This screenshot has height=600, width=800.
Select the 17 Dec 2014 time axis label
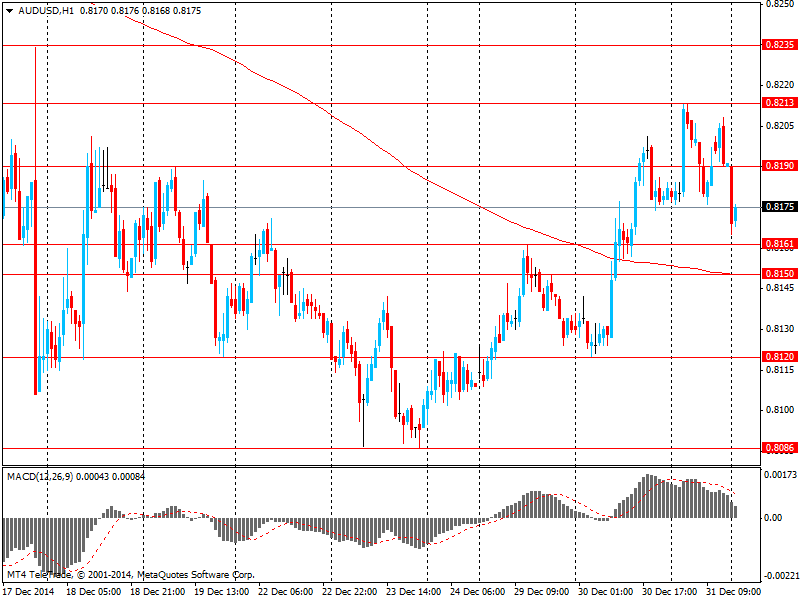pyautogui.click(x=29, y=591)
